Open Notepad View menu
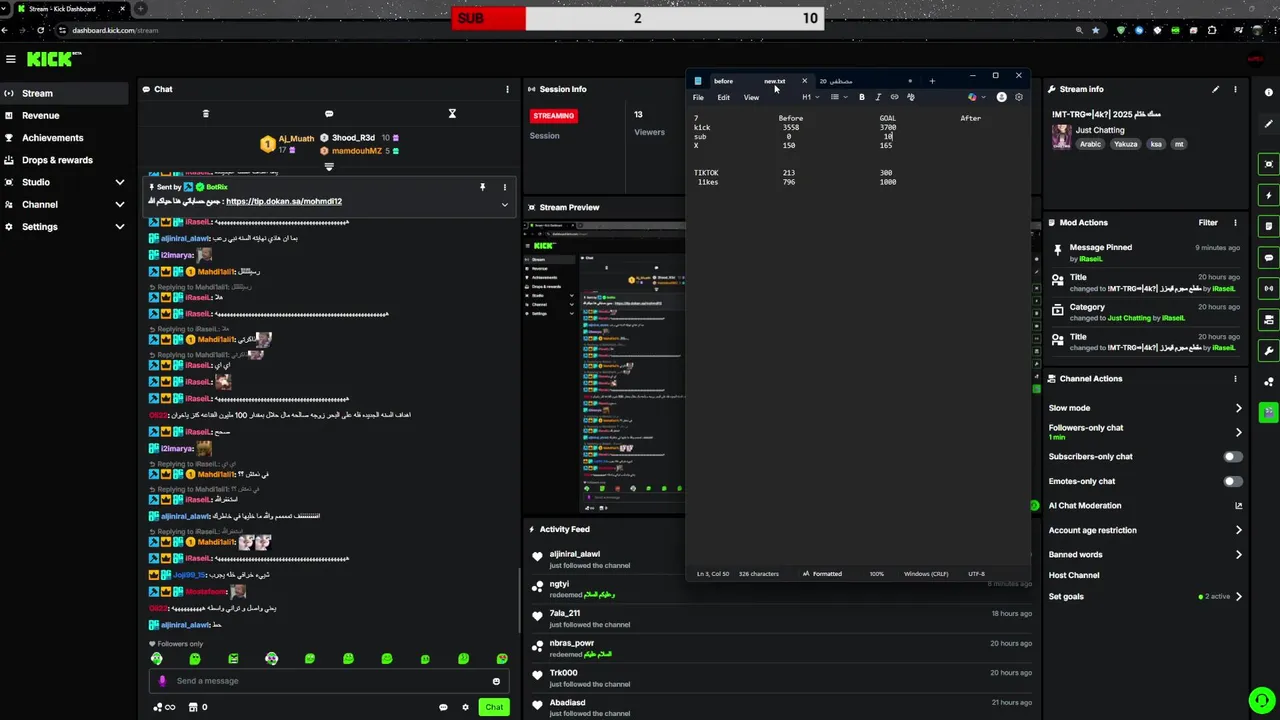Screen dimensions: 1280x720 [751, 97]
